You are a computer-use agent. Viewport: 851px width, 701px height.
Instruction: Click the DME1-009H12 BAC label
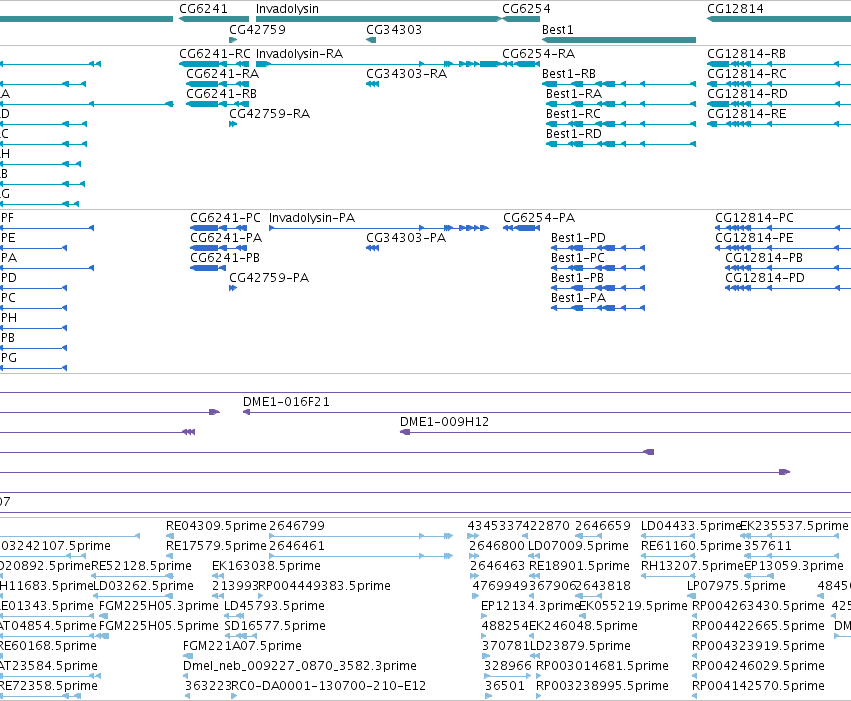444,422
